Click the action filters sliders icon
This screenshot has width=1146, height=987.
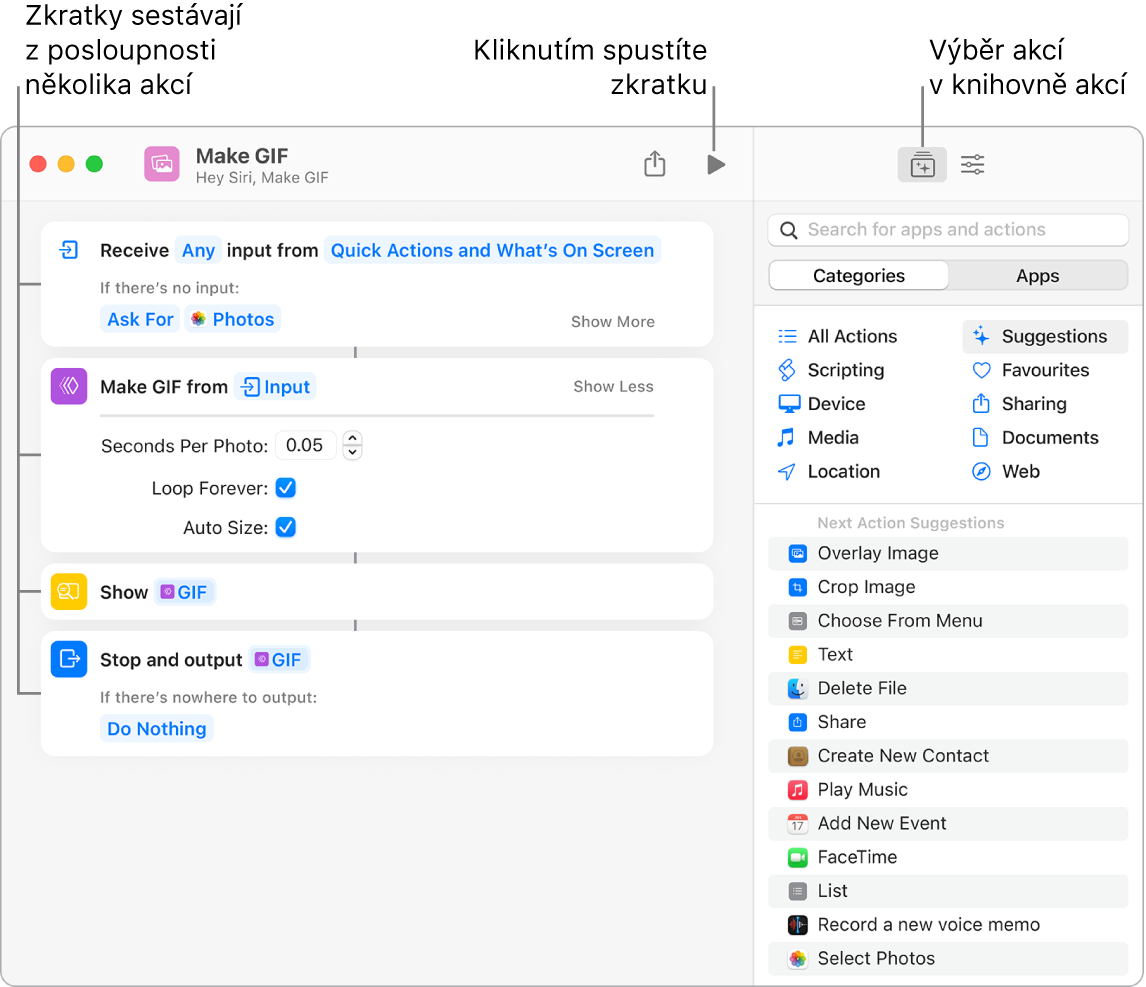[x=971, y=164]
